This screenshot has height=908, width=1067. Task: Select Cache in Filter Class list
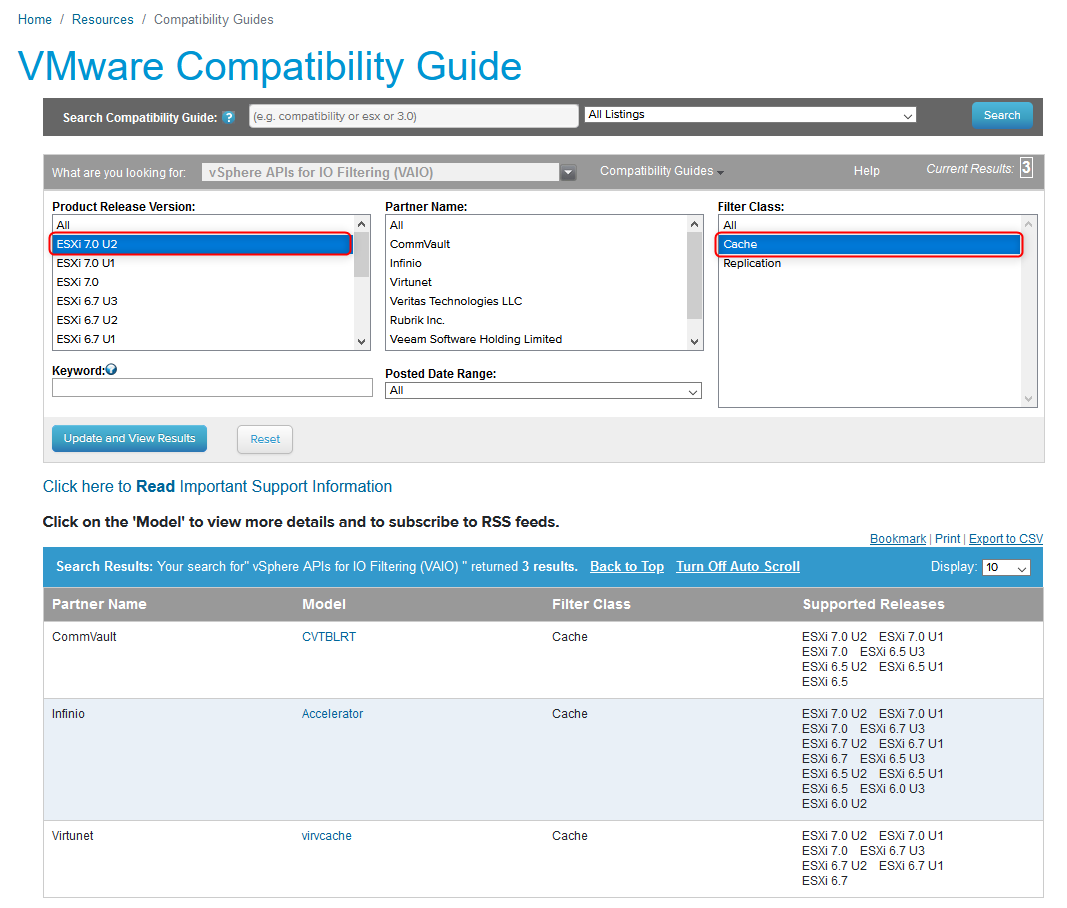click(x=870, y=244)
